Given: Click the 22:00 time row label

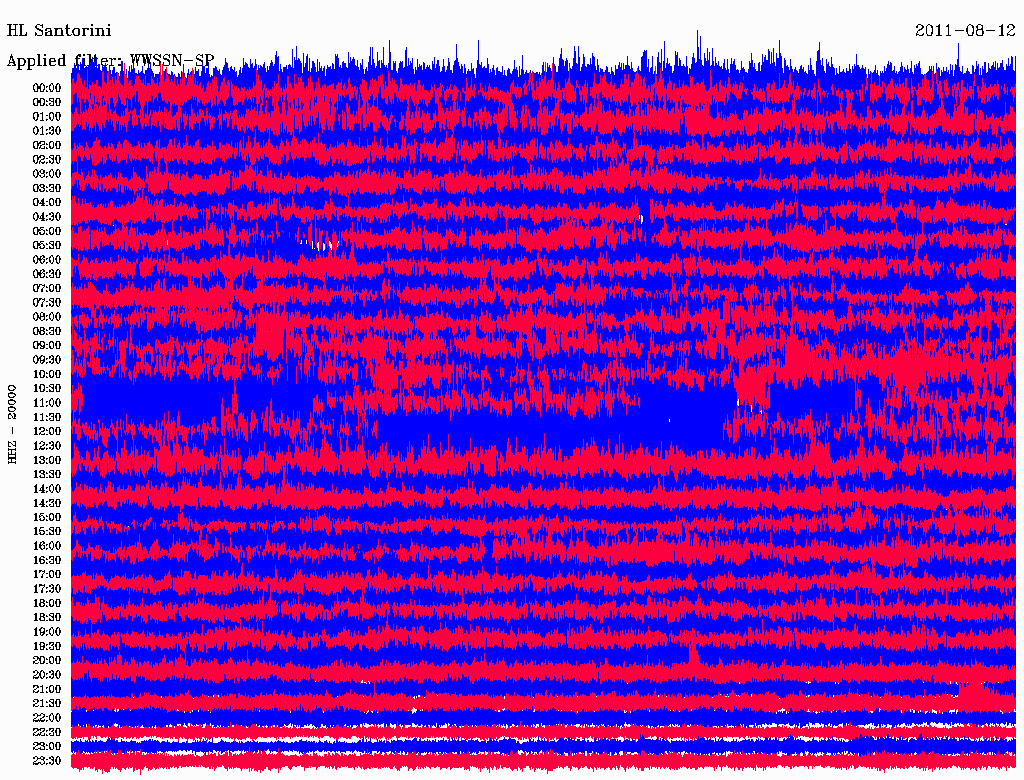Looking at the screenshot, I should [x=47, y=718].
